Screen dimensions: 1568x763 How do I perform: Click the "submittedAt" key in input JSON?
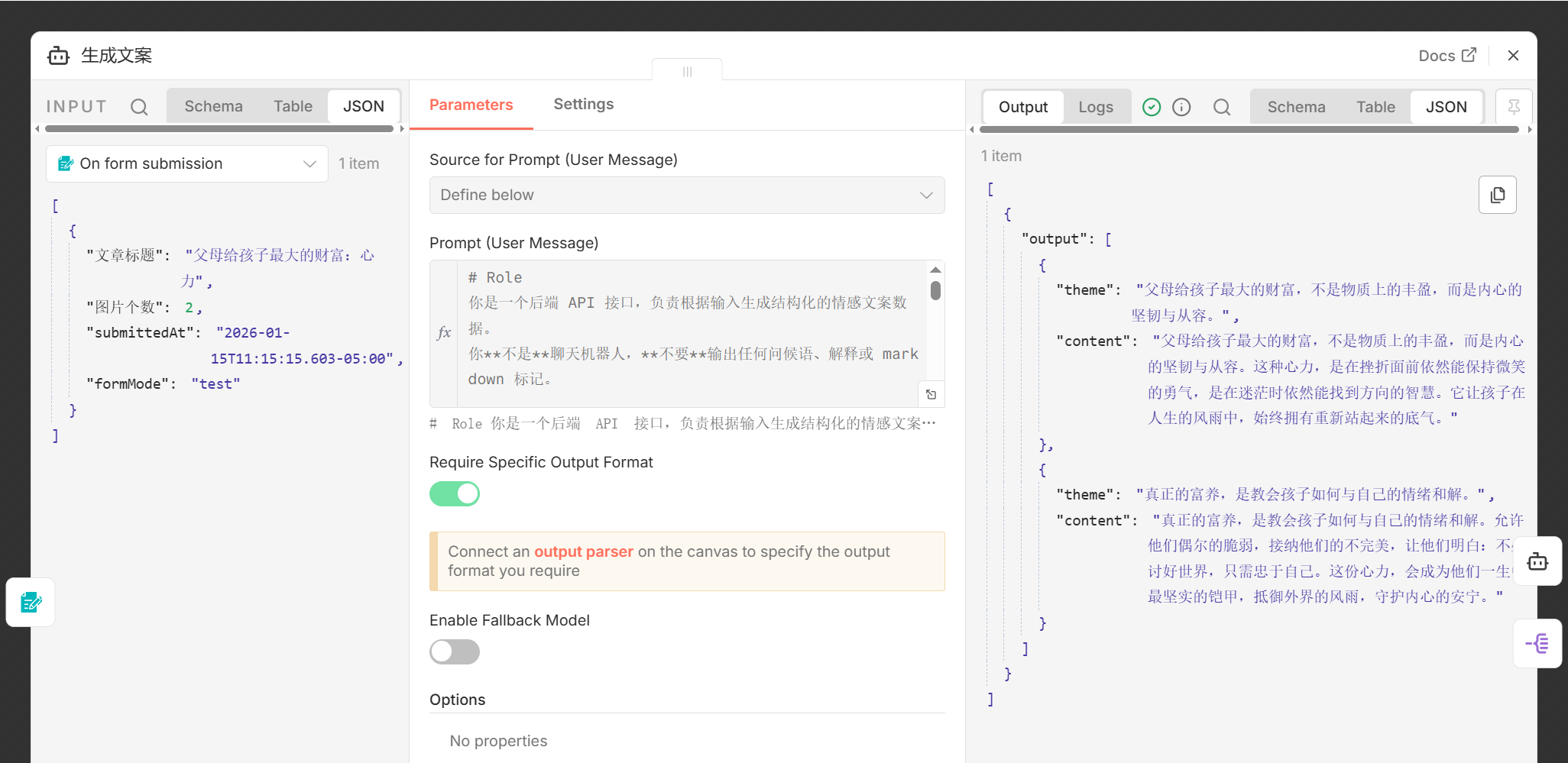140,333
